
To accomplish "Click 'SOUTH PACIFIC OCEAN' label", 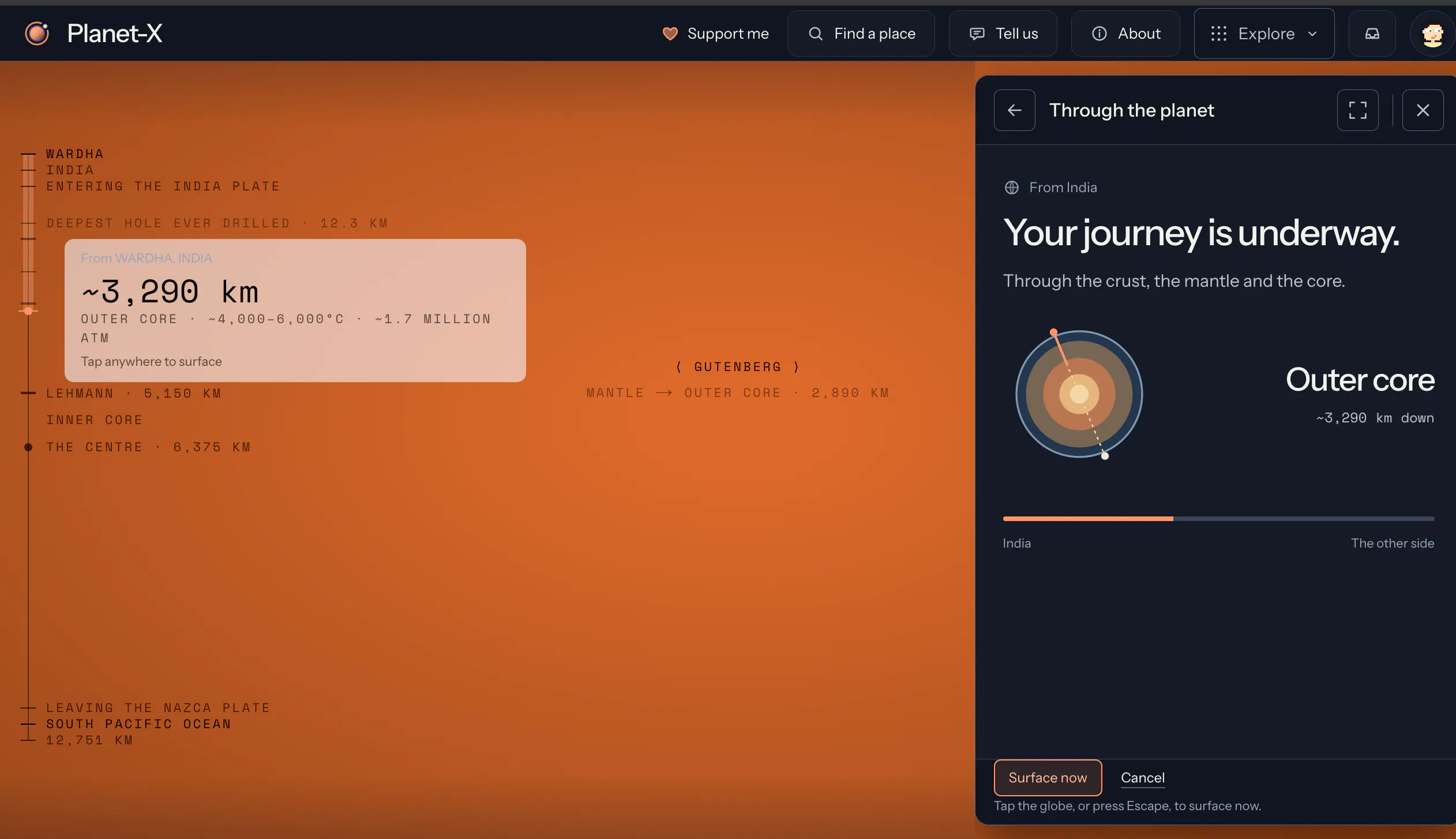I will click(x=138, y=724).
